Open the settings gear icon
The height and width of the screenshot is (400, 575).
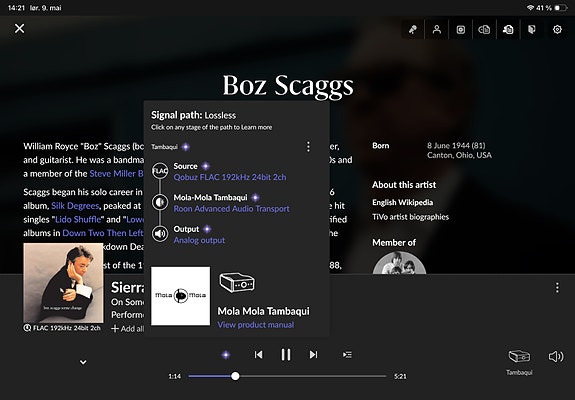(x=557, y=29)
